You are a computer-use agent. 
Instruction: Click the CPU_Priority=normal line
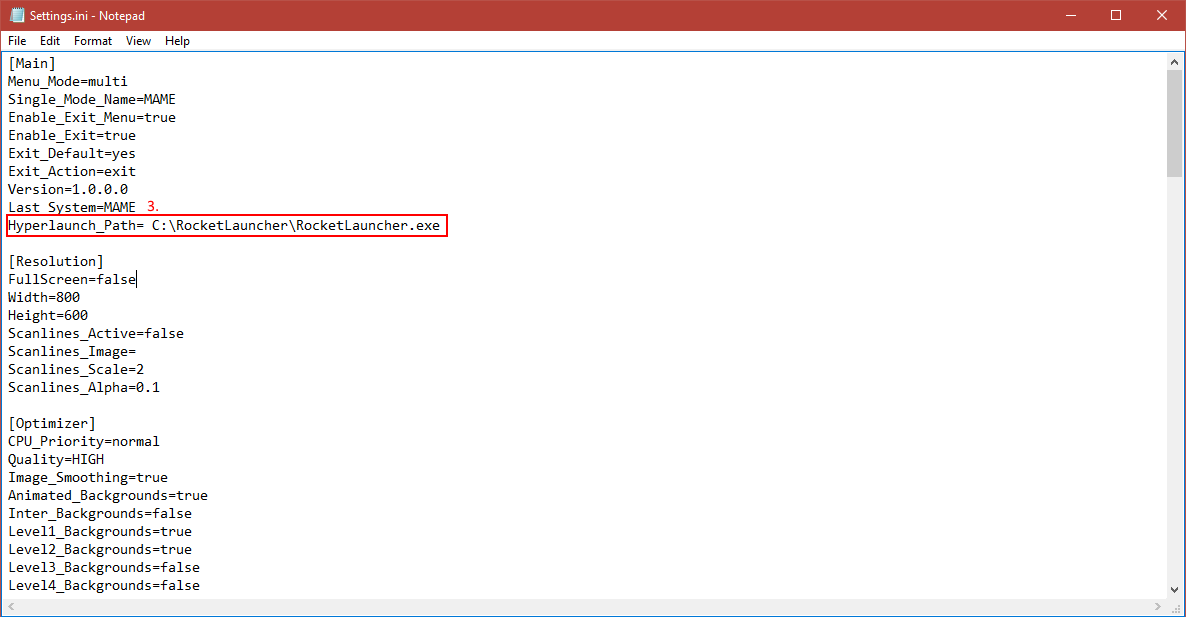[84, 442]
